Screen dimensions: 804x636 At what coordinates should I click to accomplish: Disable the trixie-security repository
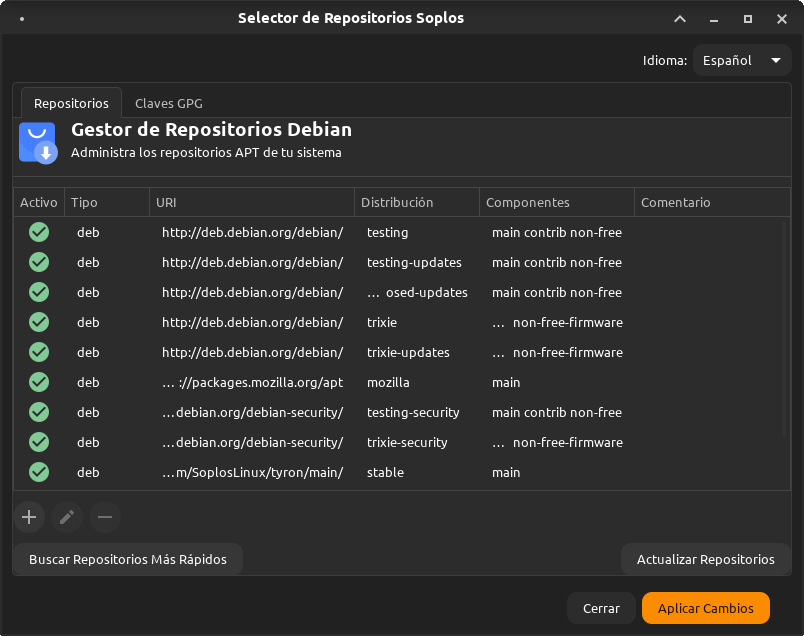tap(38, 442)
